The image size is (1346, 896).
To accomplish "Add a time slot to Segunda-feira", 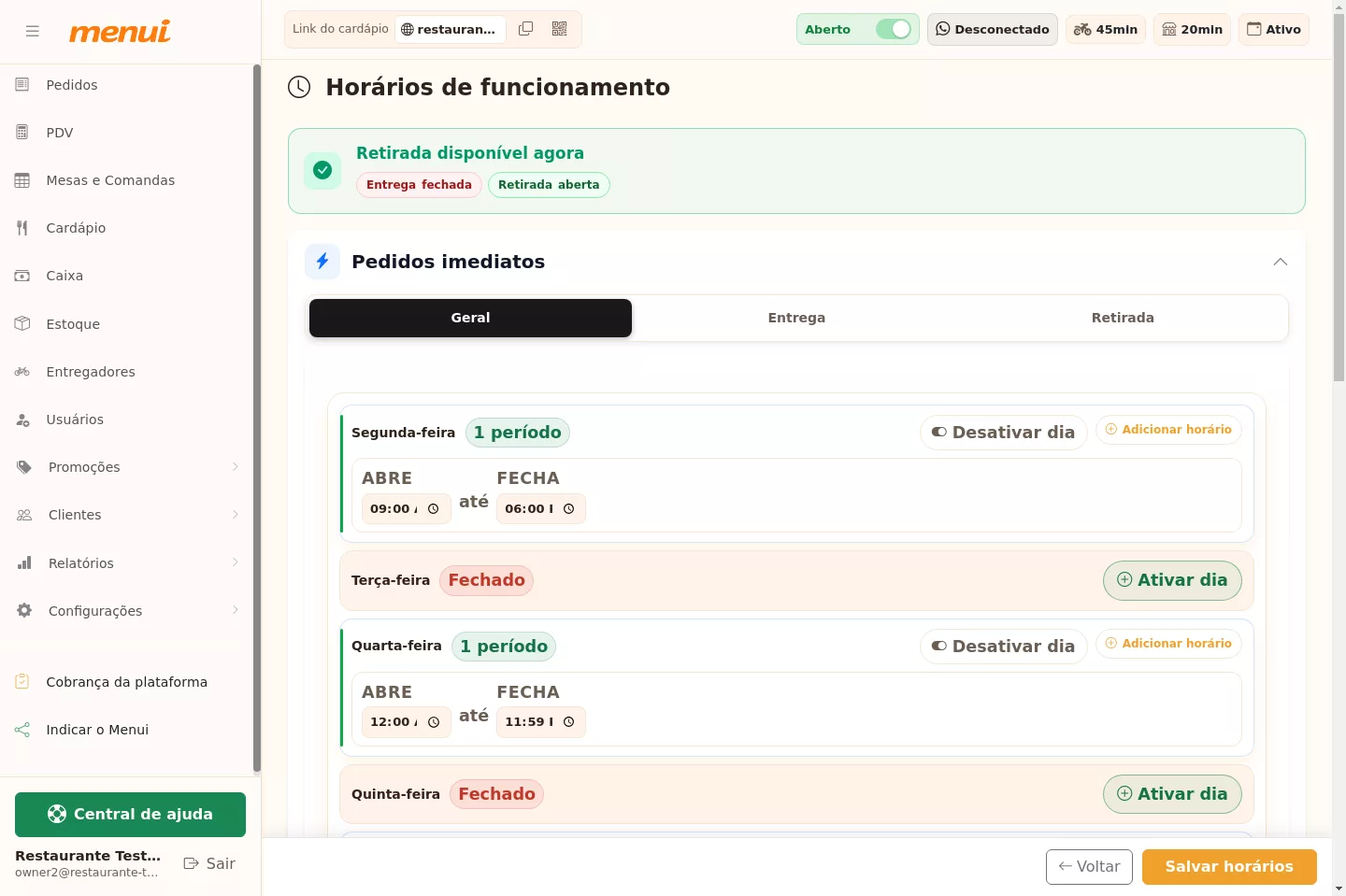I will pyautogui.click(x=1168, y=430).
